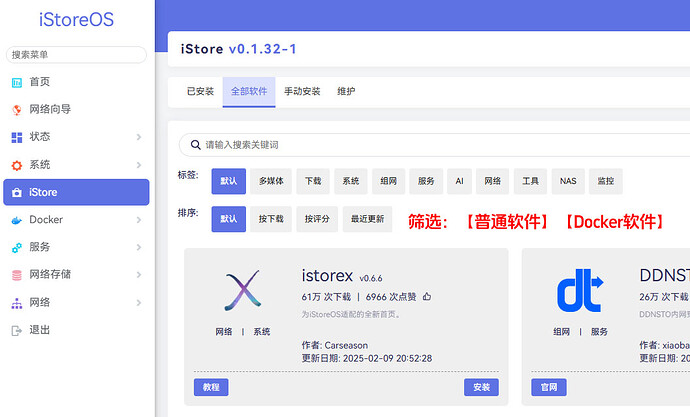Screen dimensions: 690x417
Task: Open the 手动安装 tab
Action: 302,92
